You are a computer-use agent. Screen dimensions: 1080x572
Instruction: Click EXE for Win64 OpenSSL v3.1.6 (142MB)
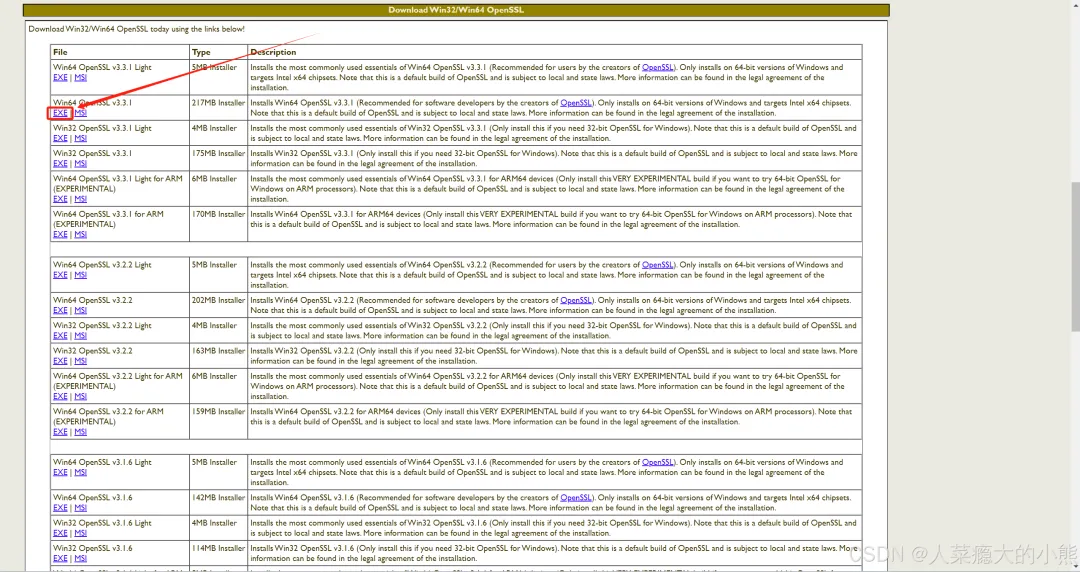[x=60, y=508]
